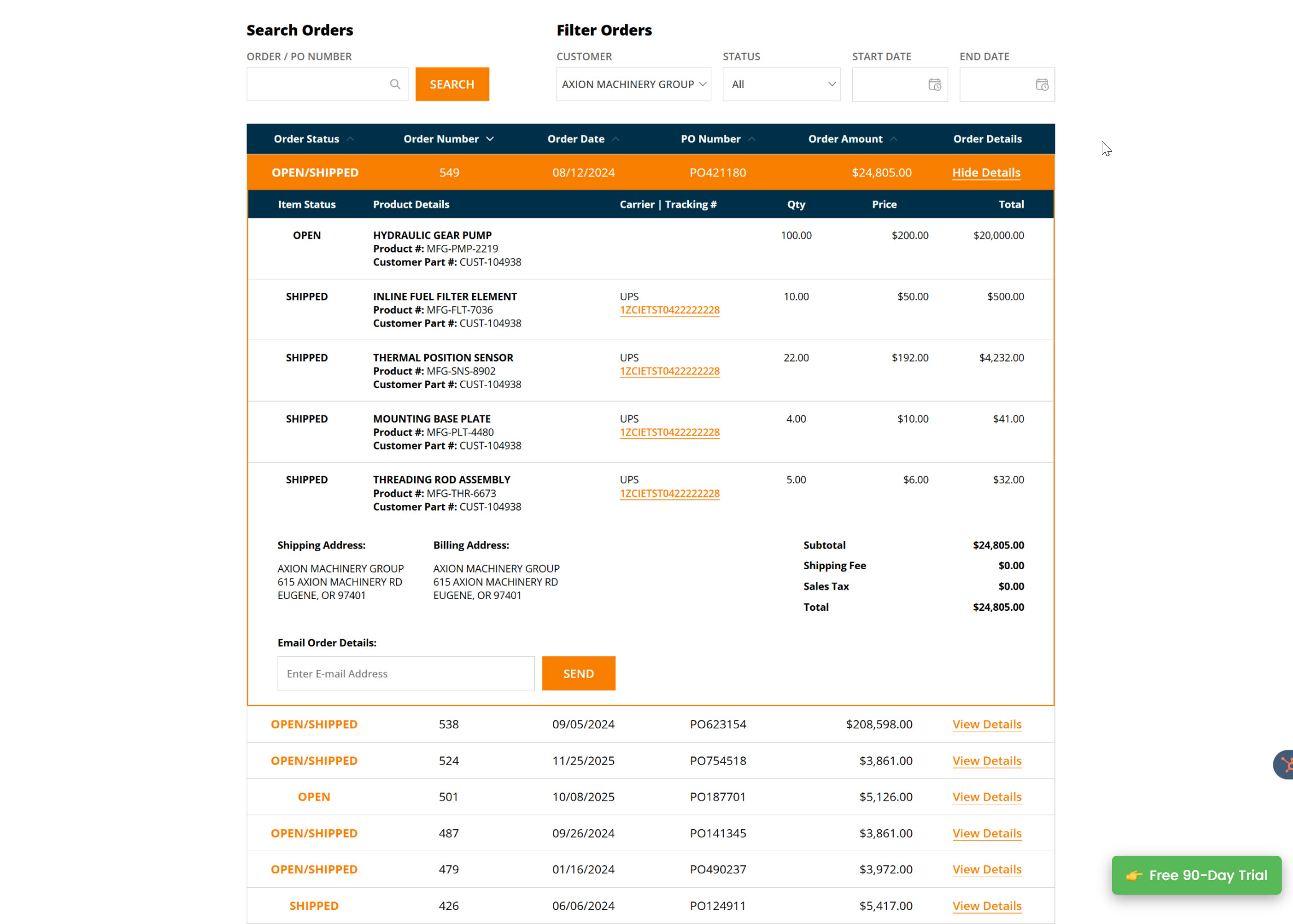Screen dimensions: 1293x924
Task: Click the search magnifier icon in order field
Action: coord(395,84)
